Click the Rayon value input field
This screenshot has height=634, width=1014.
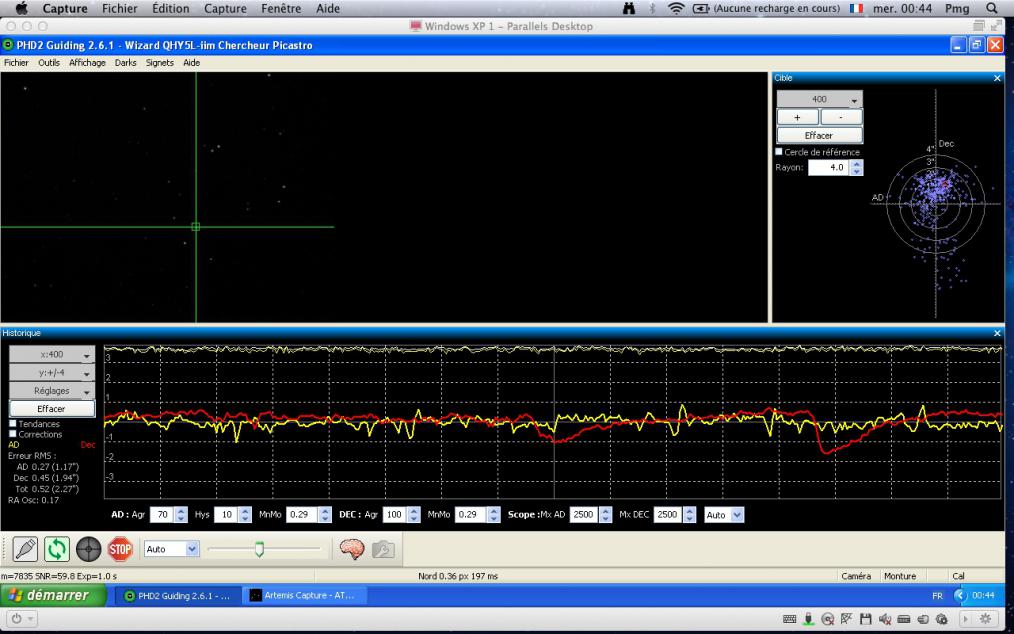coord(826,168)
